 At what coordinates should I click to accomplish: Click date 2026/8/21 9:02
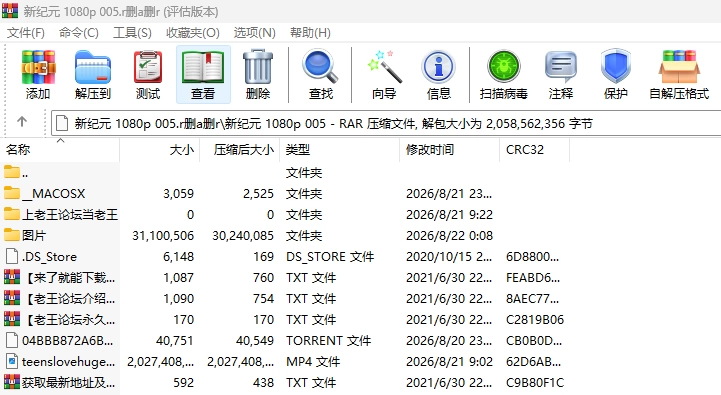coord(449,361)
